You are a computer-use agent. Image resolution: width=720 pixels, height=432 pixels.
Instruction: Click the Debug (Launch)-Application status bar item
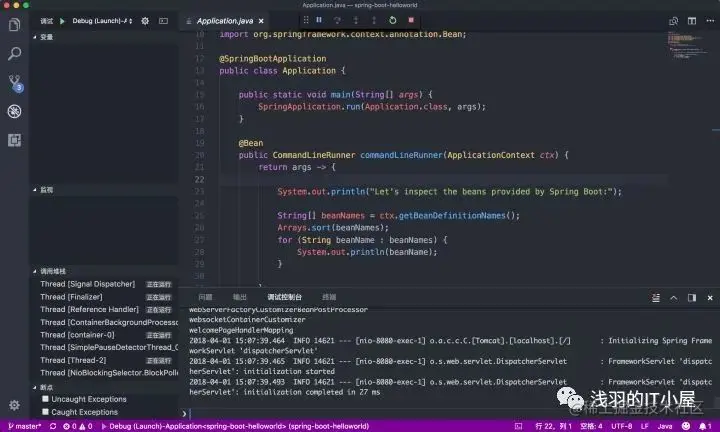[x=235, y=426]
